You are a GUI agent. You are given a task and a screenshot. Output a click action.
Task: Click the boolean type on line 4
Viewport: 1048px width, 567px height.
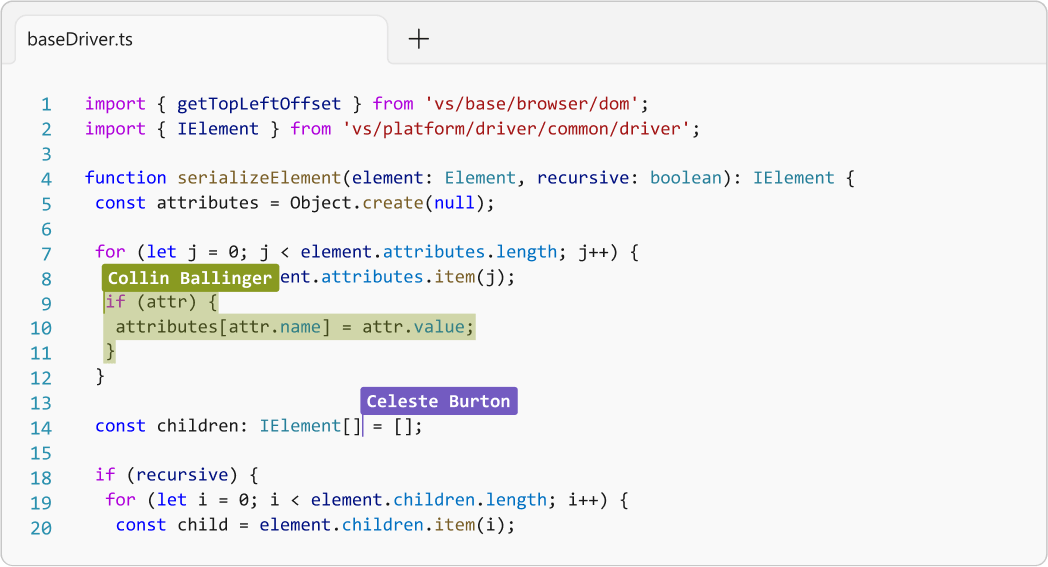[x=685, y=178]
